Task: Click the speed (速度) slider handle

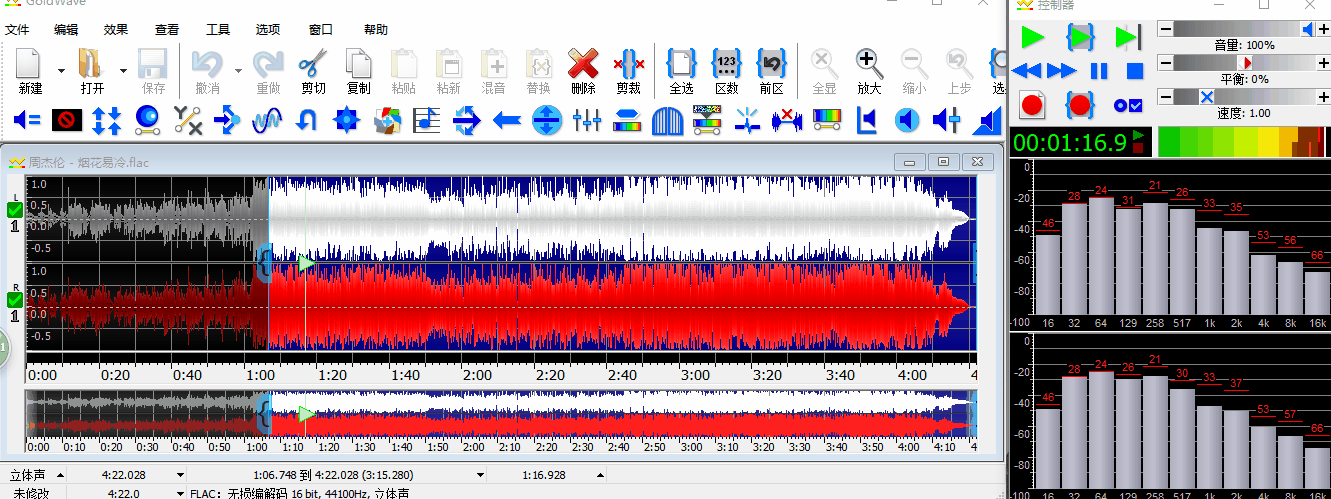Action: [x=1206, y=96]
